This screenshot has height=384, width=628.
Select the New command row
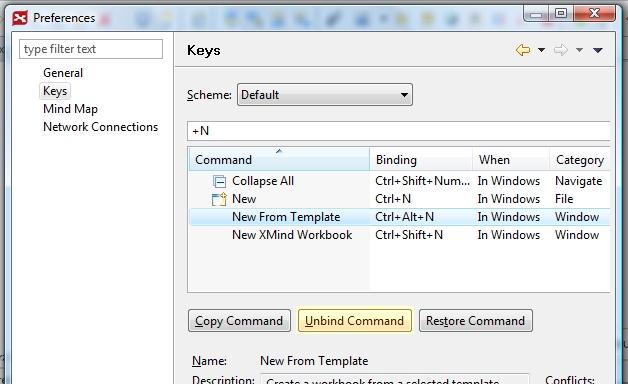tap(399, 199)
